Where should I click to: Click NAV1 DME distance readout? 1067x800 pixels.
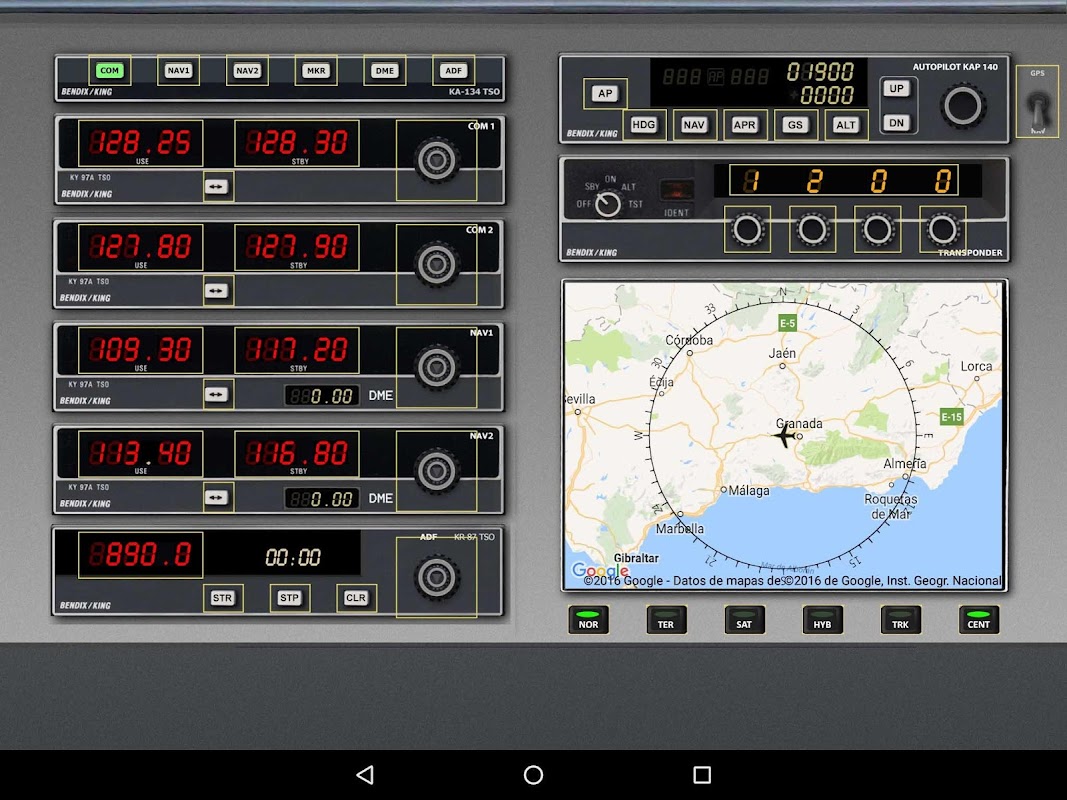321,396
